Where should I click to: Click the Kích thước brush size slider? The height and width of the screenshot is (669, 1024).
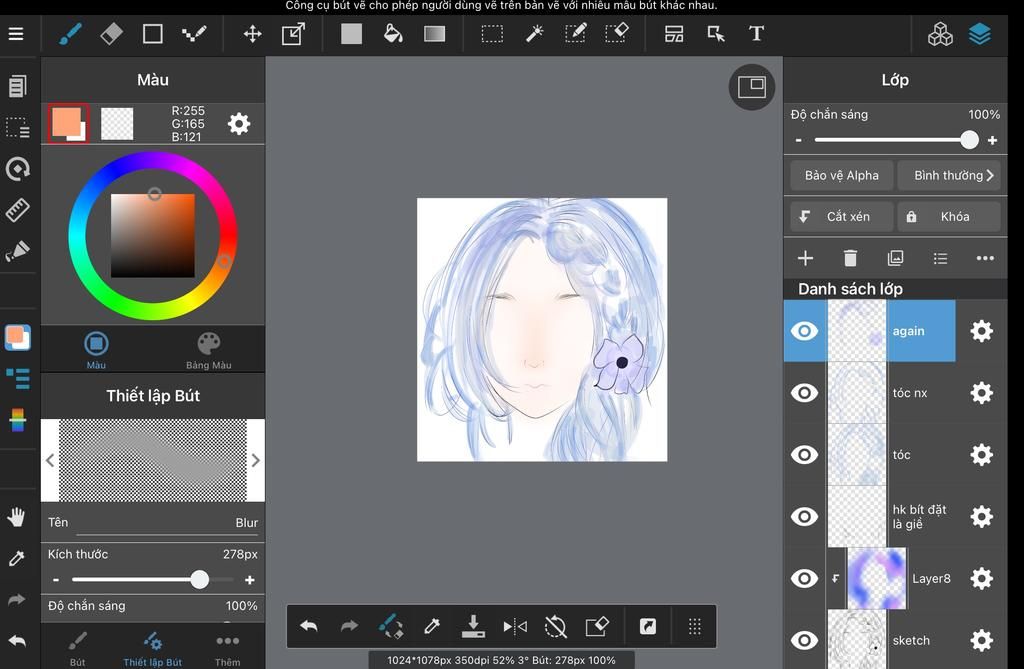pyautogui.click(x=152, y=579)
